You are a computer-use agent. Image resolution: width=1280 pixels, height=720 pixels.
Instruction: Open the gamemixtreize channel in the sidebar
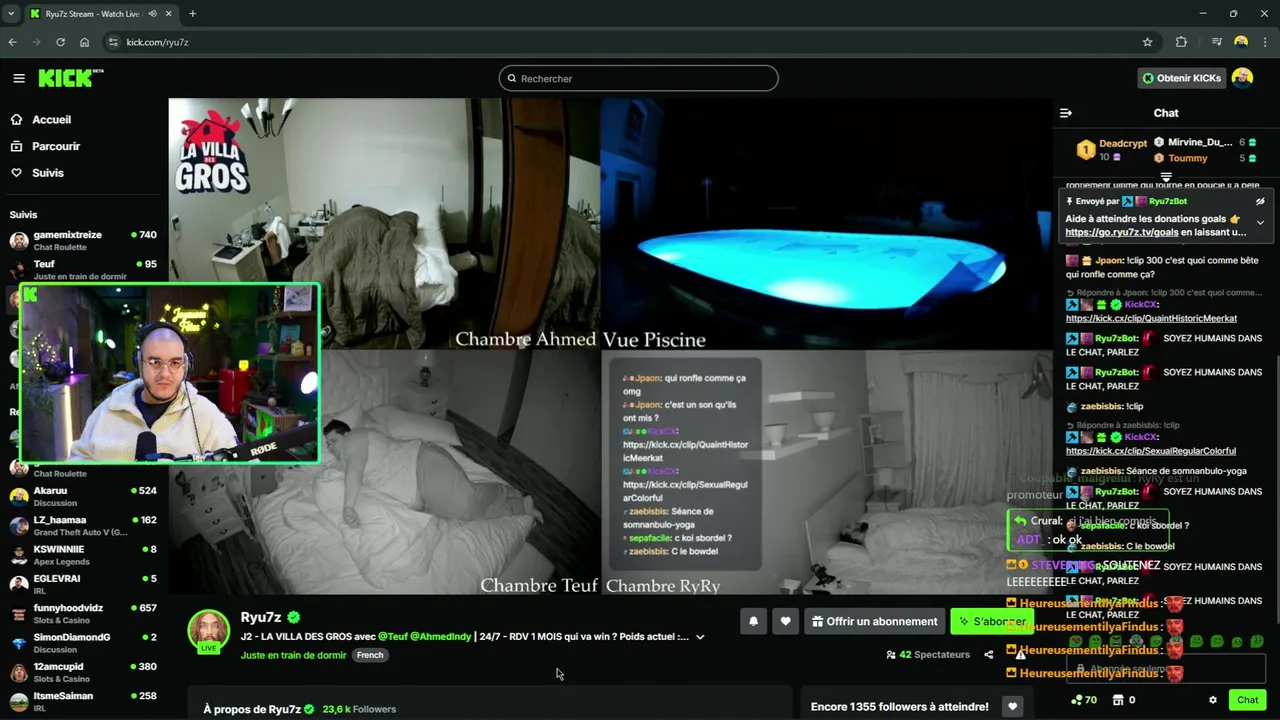(83, 240)
